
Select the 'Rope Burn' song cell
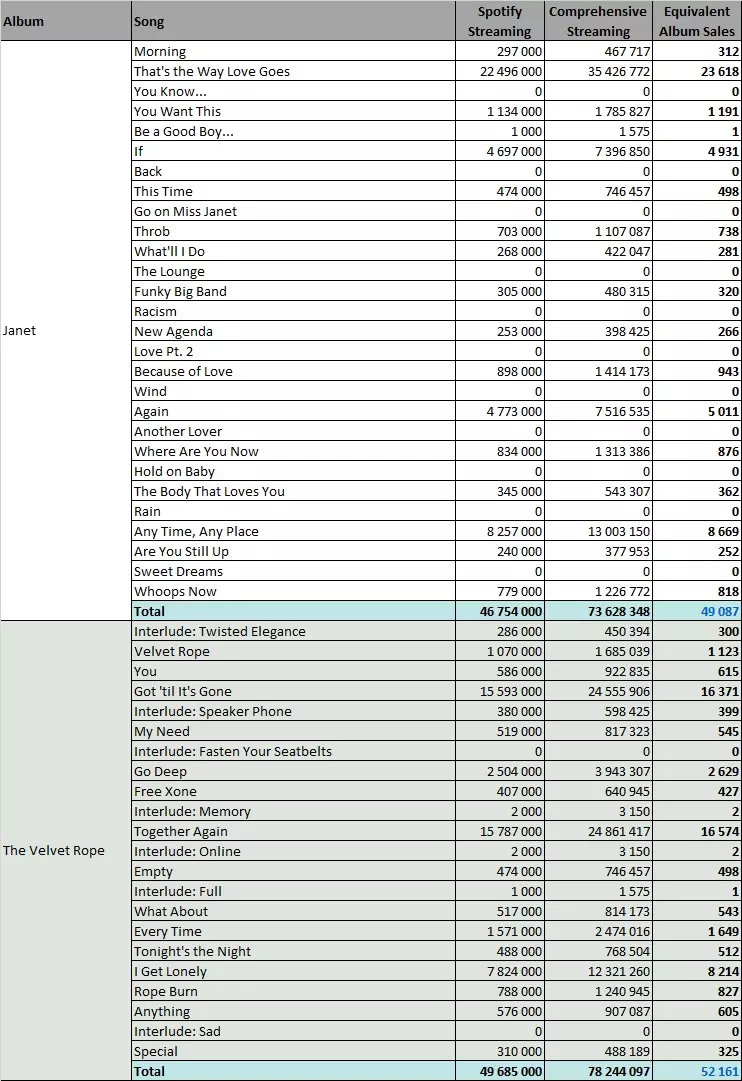[293, 991]
